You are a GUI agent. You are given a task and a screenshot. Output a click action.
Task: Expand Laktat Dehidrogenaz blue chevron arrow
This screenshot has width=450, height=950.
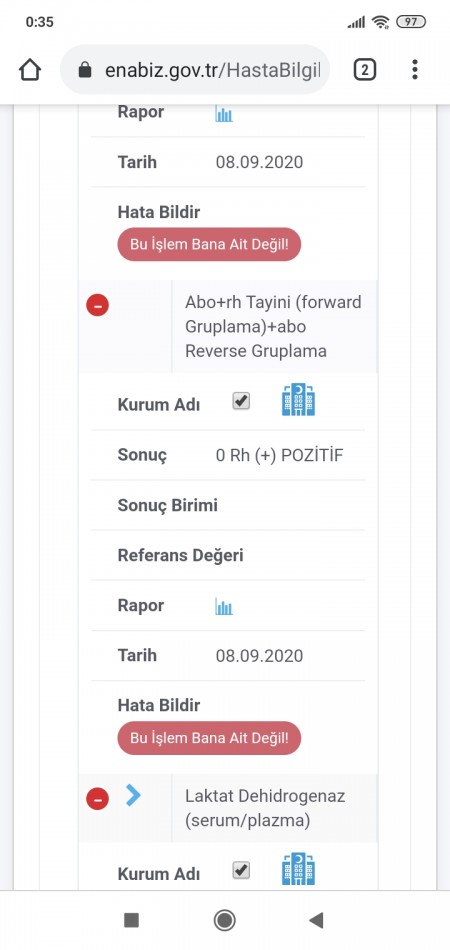pos(133,795)
